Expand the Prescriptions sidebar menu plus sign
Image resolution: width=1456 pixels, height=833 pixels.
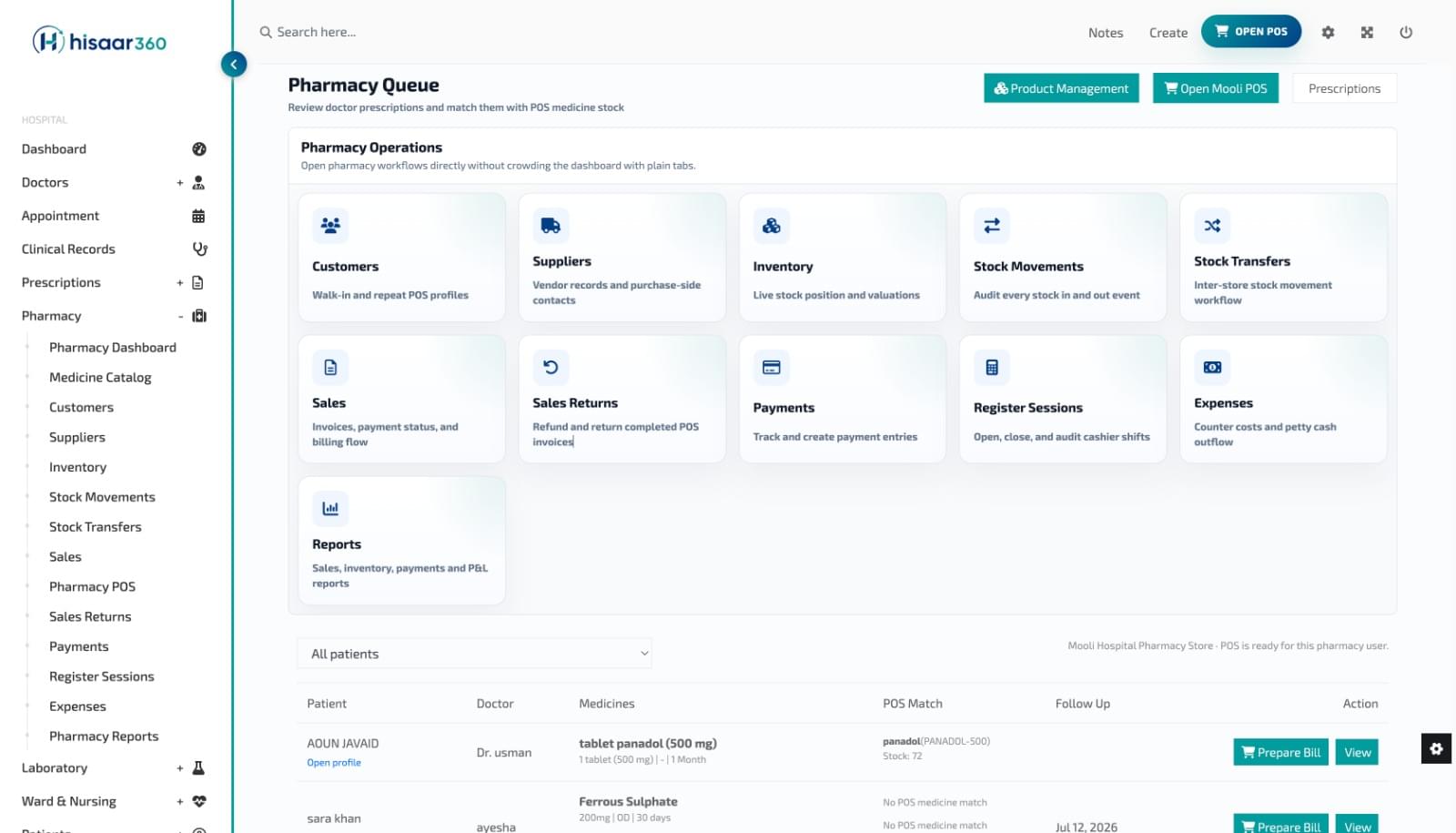click(180, 282)
